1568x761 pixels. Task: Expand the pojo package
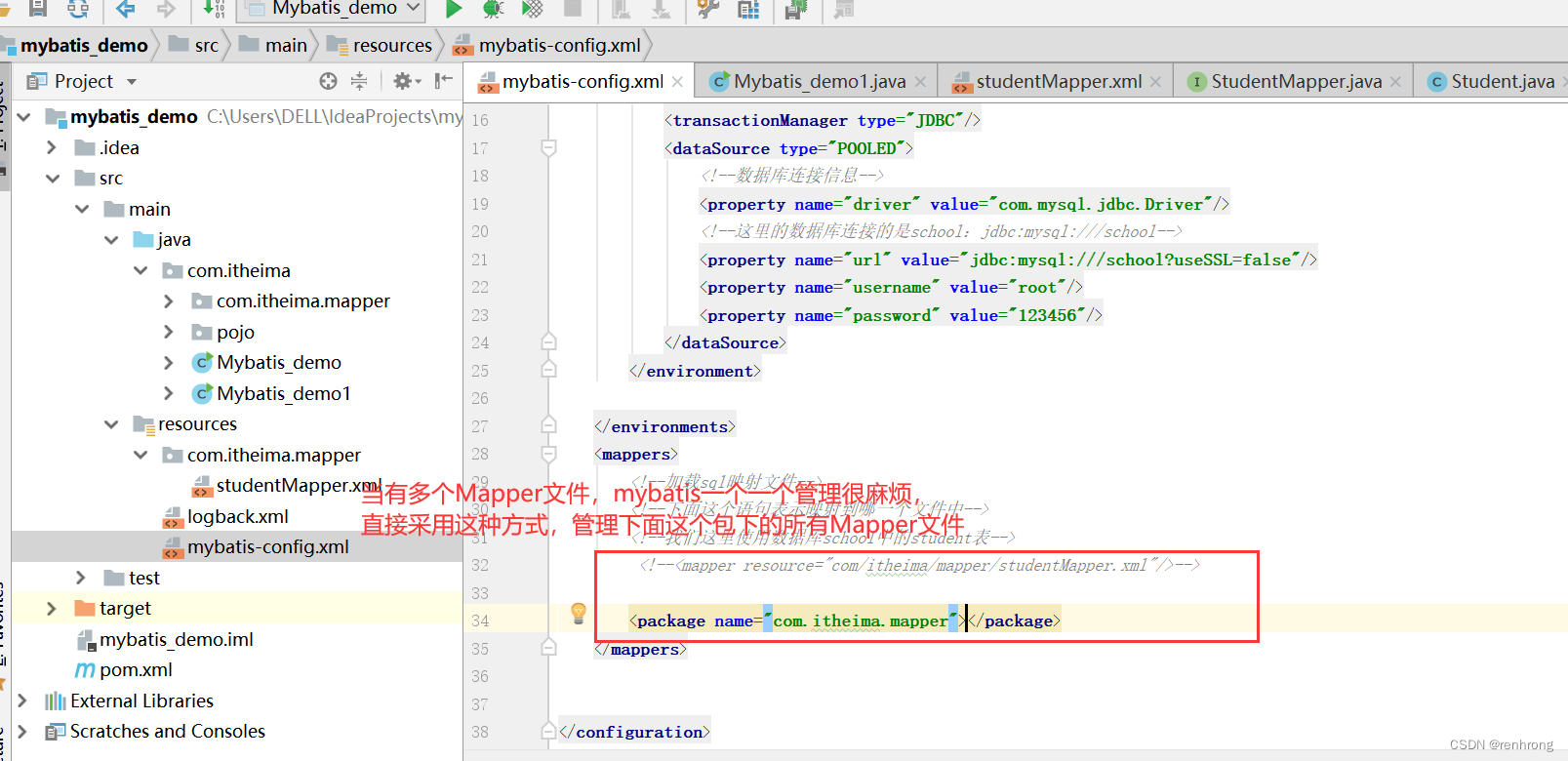[x=169, y=332]
